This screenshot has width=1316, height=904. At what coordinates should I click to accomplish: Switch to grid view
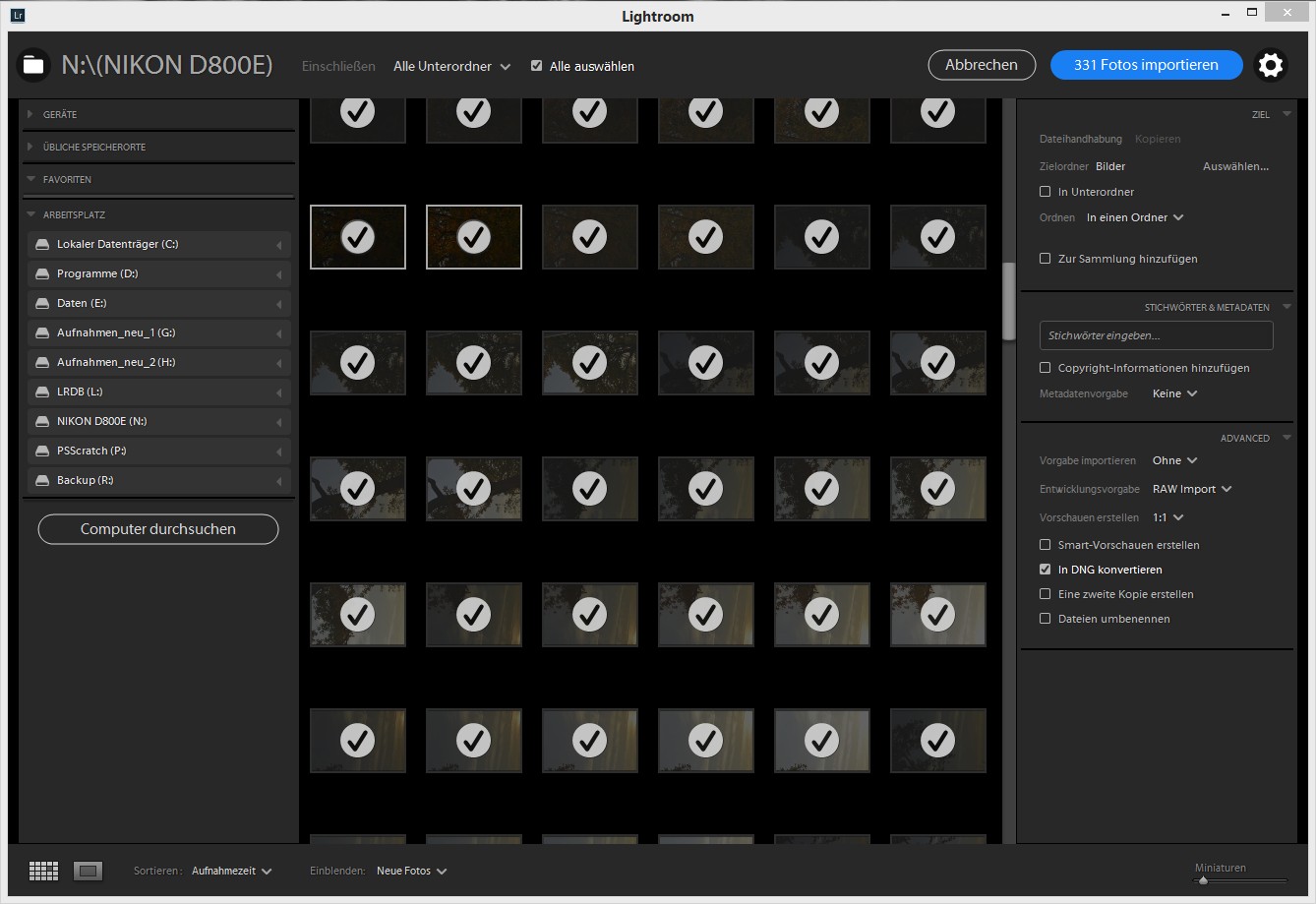click(x=43, y=871)
